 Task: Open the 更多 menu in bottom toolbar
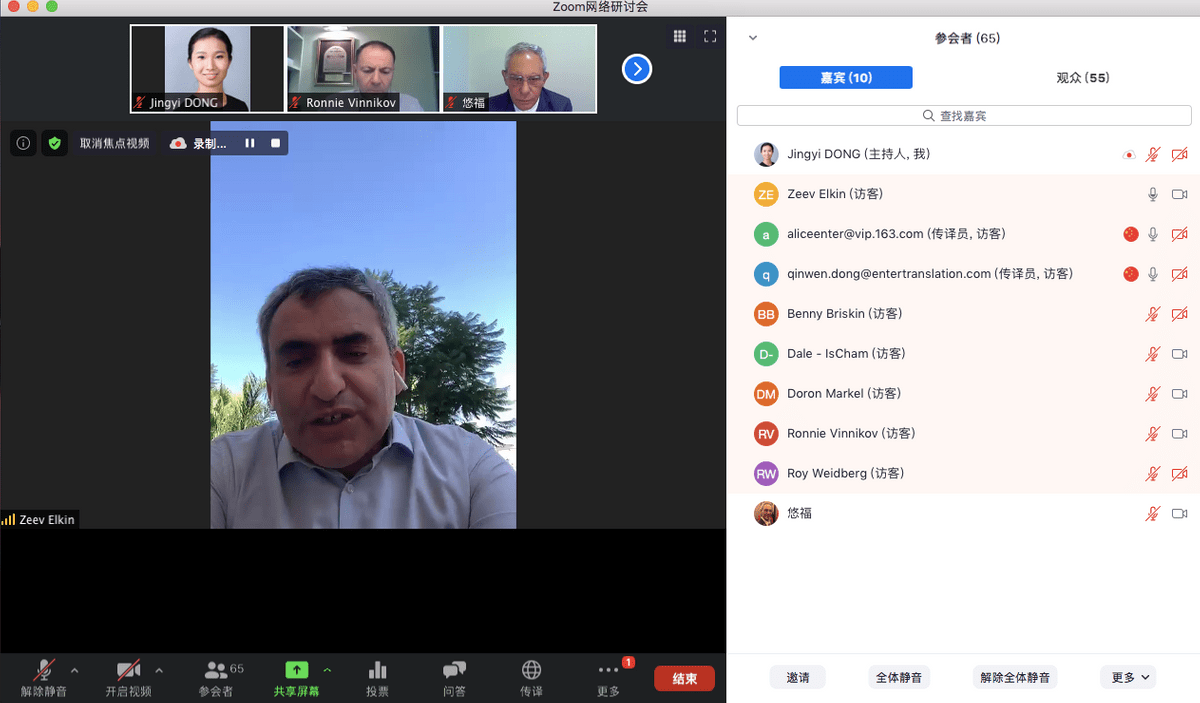click(x=608, y=678)
